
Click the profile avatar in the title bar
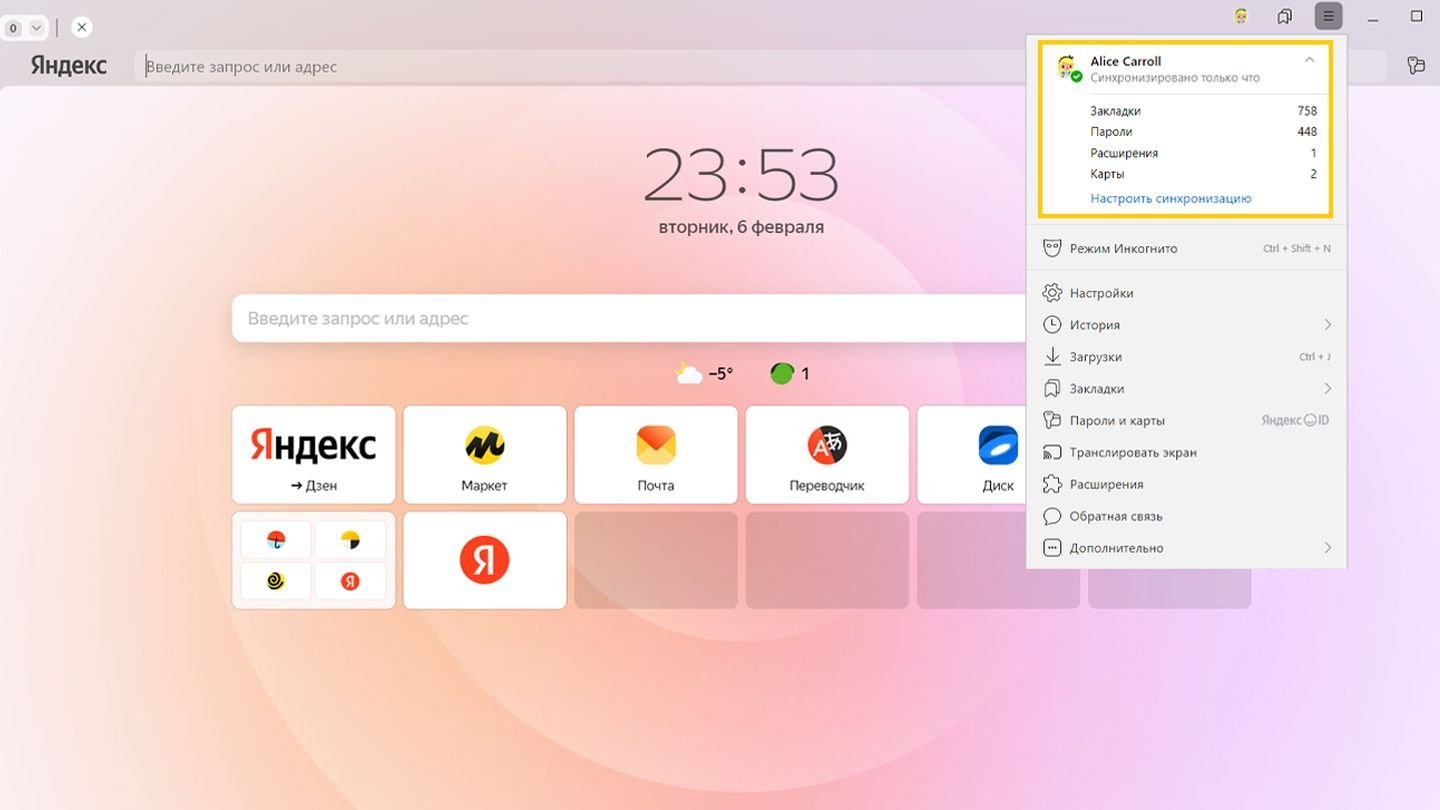click(1241, 16)
